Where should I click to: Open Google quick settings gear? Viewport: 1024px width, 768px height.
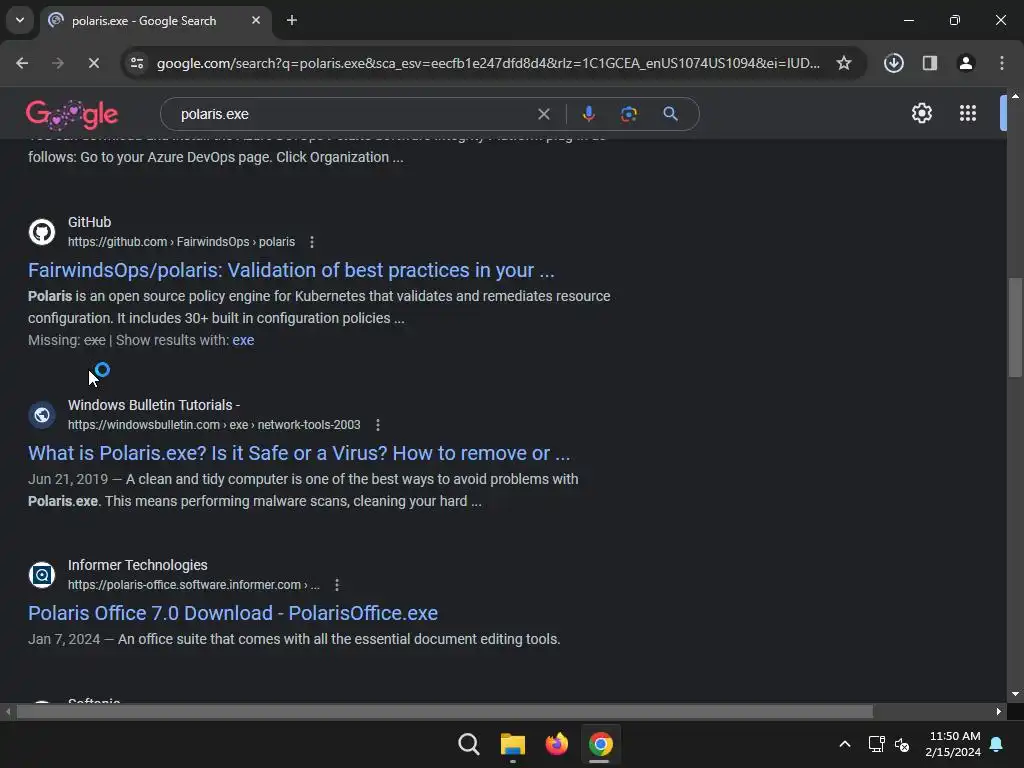pyautogui.click(x=921, y=114)
